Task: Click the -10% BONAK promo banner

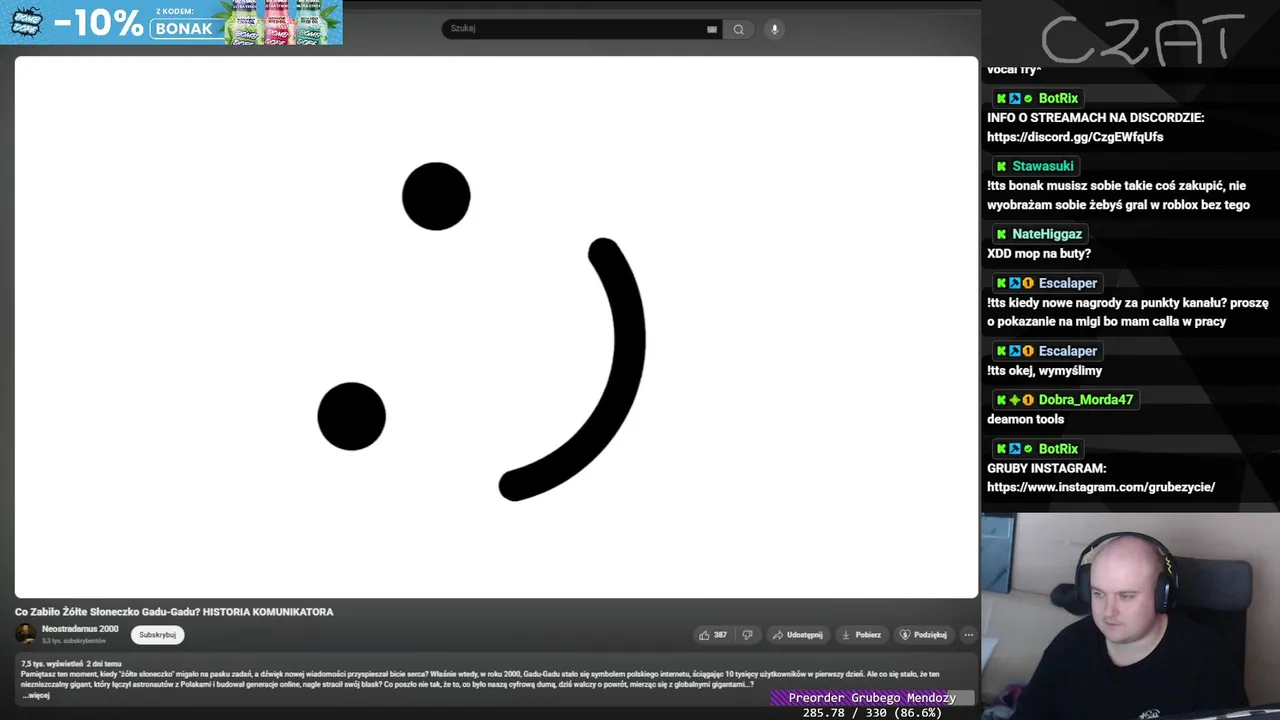Action: point(171,22)
